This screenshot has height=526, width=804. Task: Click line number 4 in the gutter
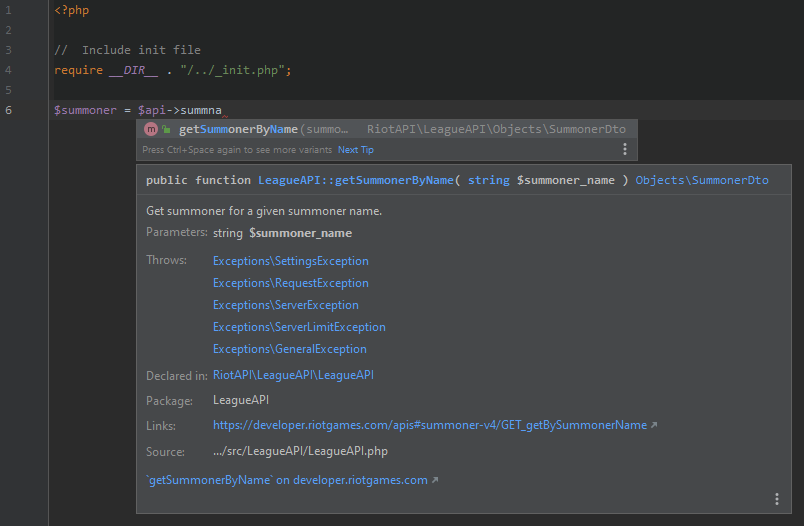pyautogui.click(x=8, y=70)
